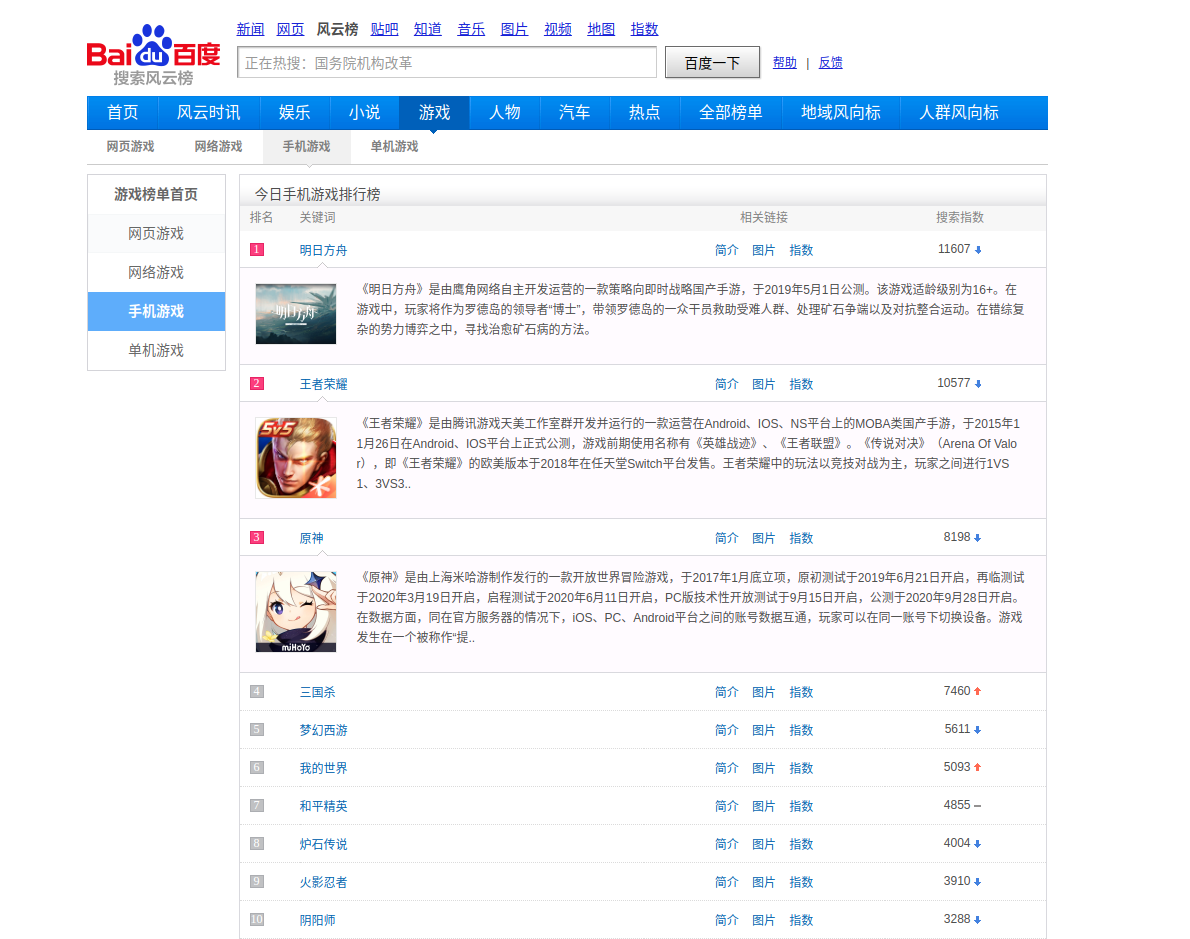
Task: Select 人群风向标 in nav bar
Action: [959, 112]
